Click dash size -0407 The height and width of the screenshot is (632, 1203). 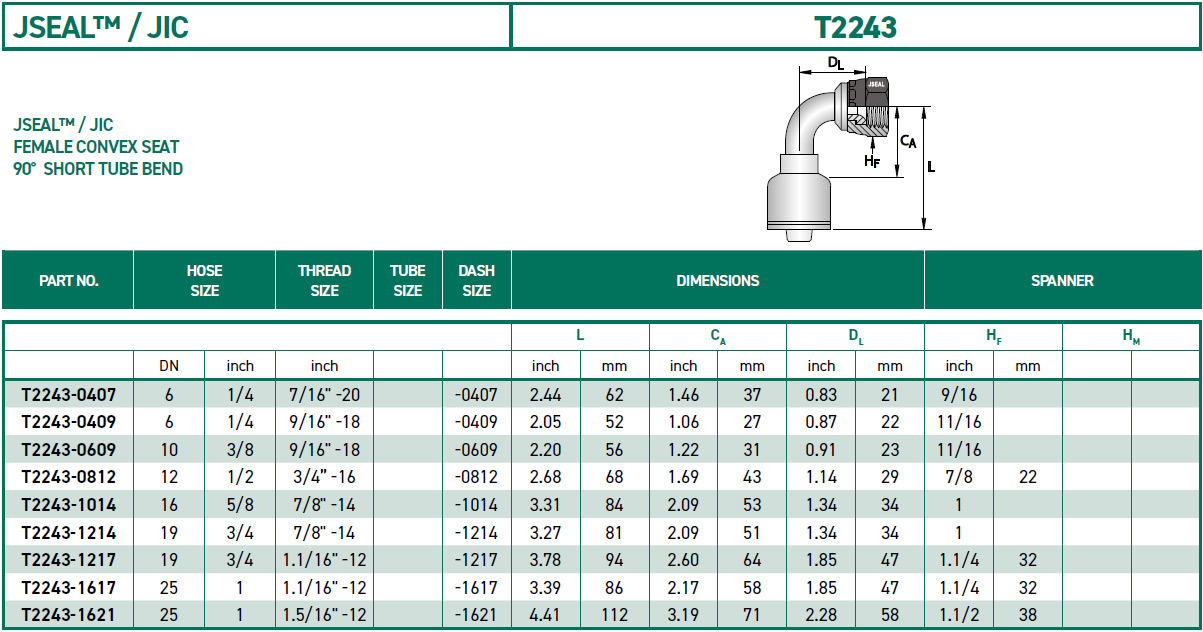(476, 395)
